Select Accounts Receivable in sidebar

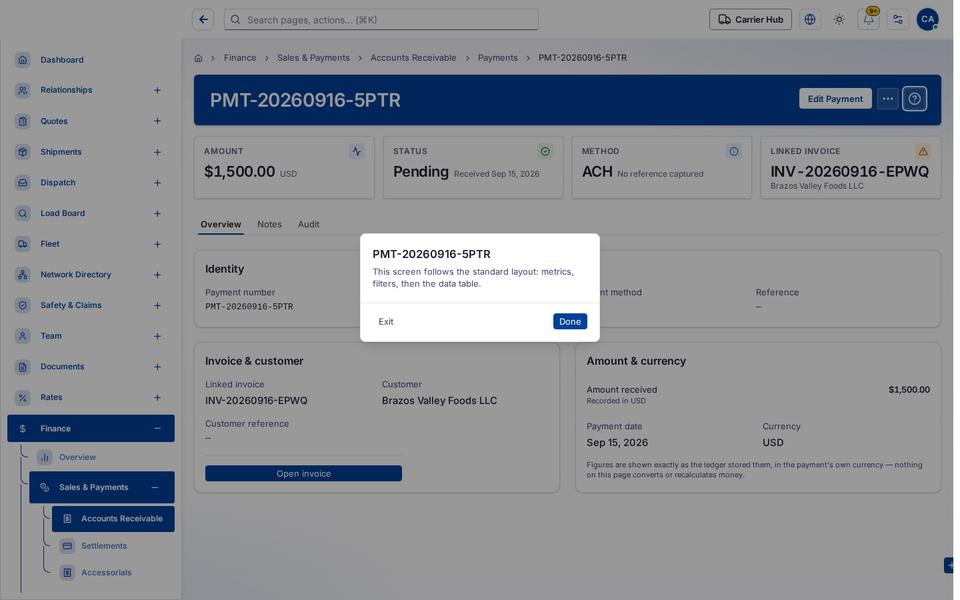113,519
